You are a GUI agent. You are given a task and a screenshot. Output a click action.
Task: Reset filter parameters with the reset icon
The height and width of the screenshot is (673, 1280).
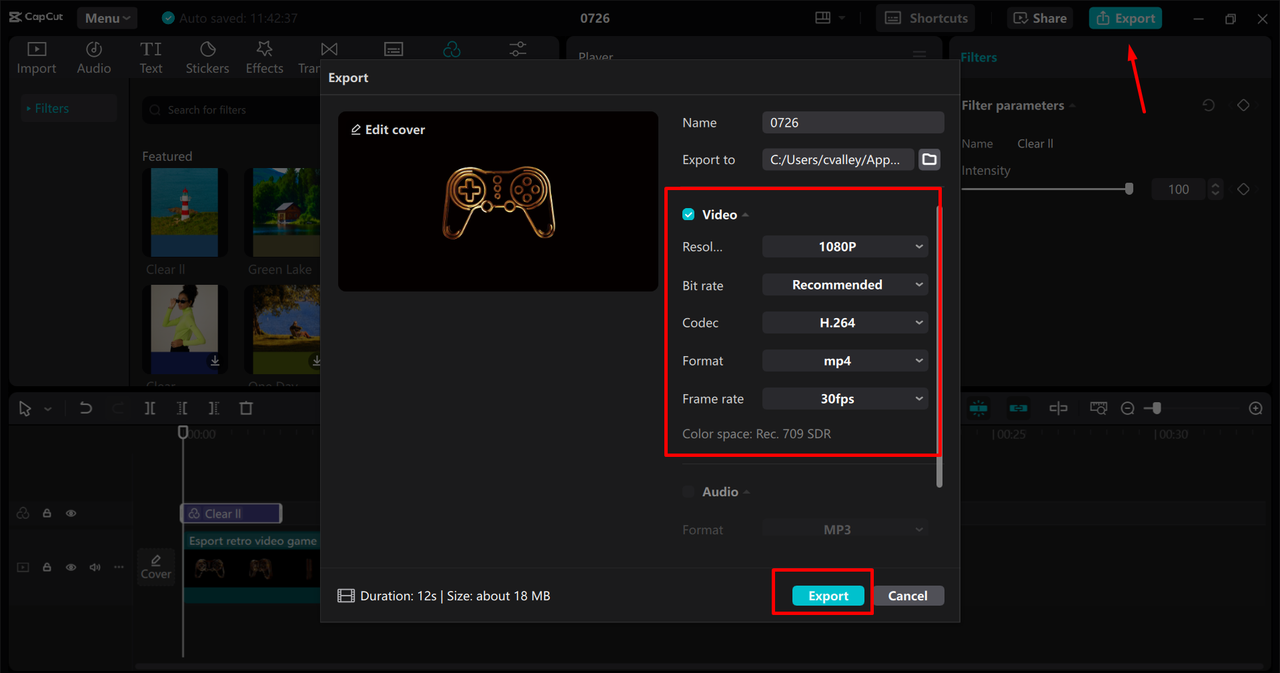point(1208,105)
